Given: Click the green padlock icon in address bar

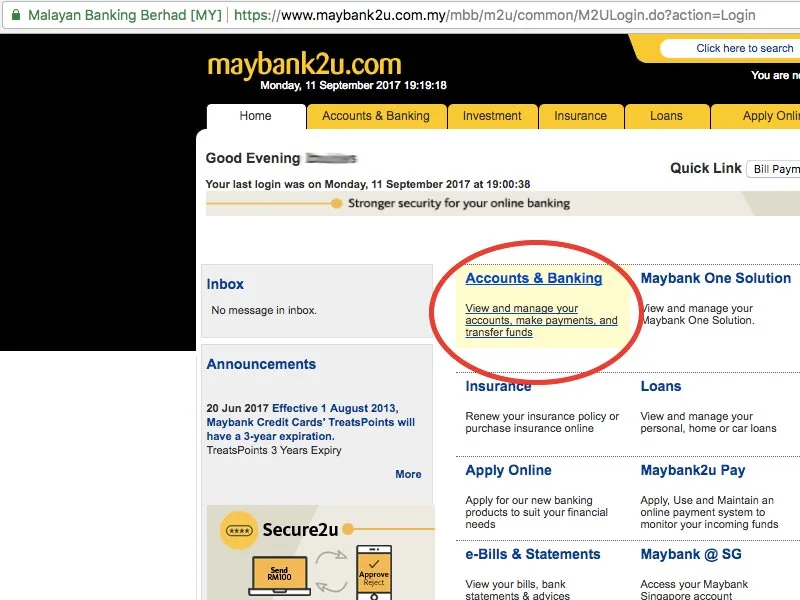Looking at the screenshot, I should [x=16, y=15].
